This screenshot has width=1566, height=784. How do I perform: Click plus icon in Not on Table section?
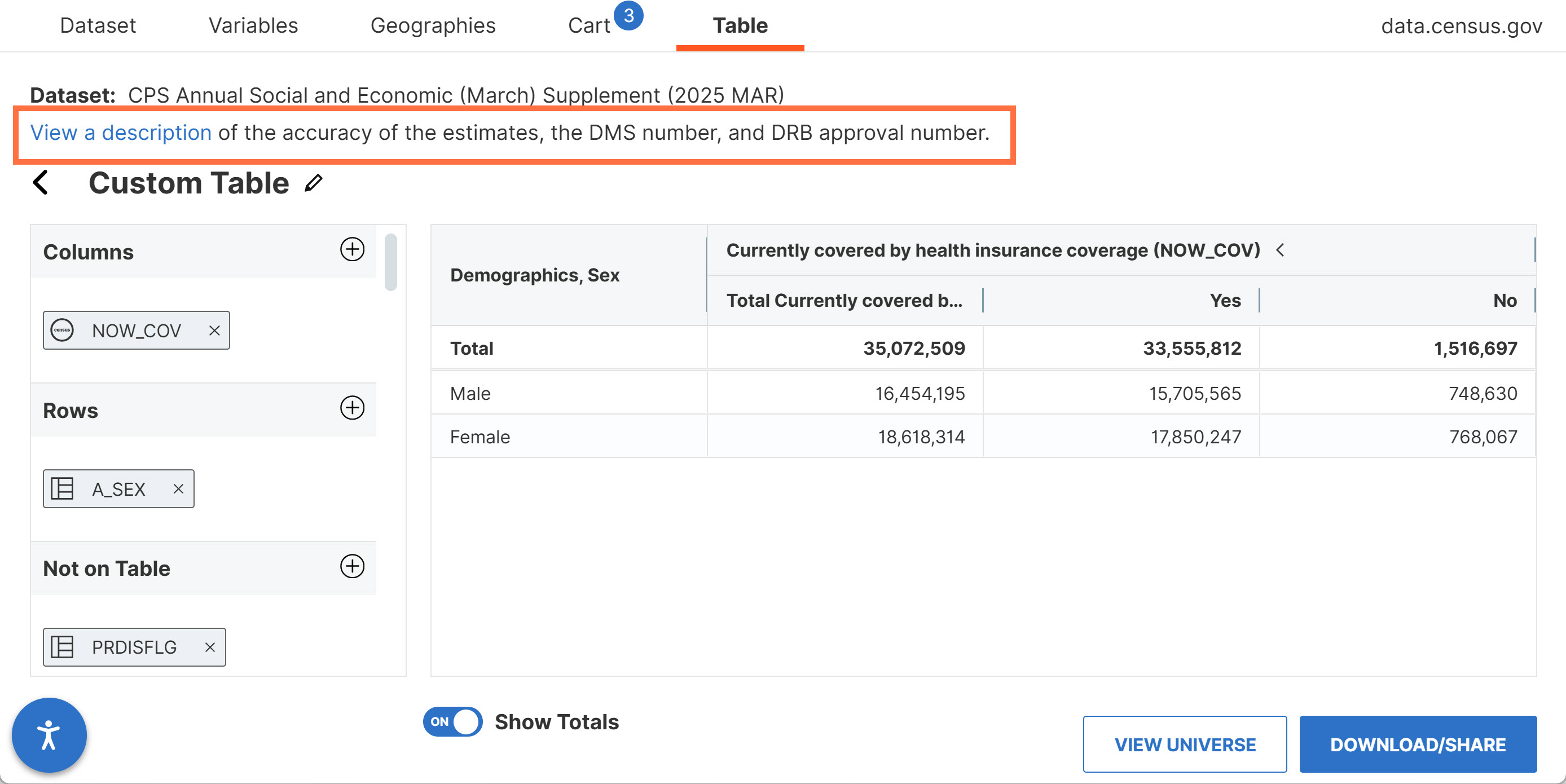(x=352, y=566)
